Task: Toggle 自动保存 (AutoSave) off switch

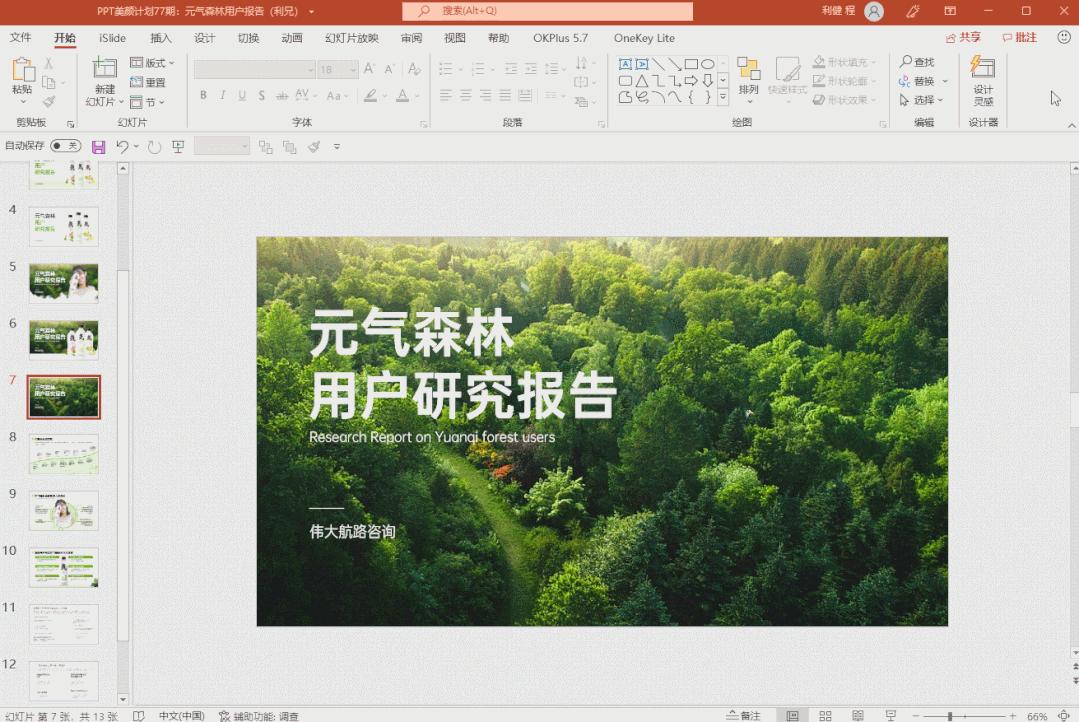Action: [x=66, y=146]
